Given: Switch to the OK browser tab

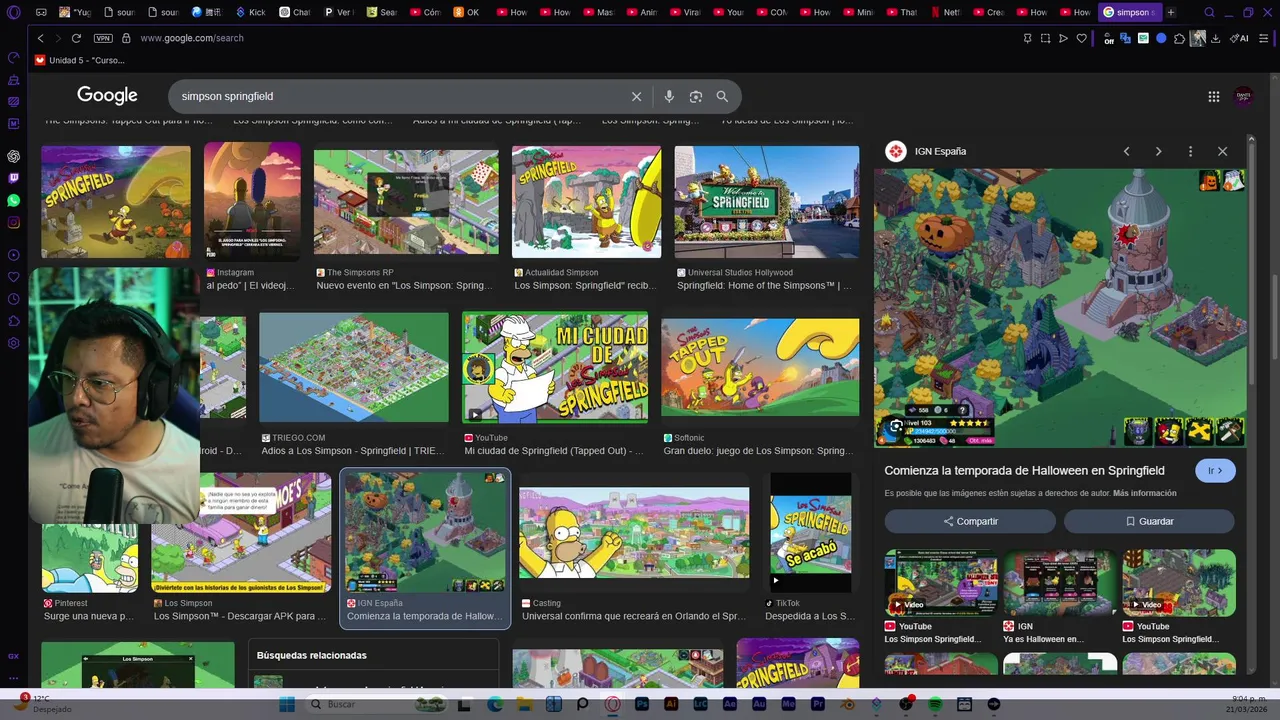Looking at the screenshot, I should pyautogui.click(x=466, y=12).
